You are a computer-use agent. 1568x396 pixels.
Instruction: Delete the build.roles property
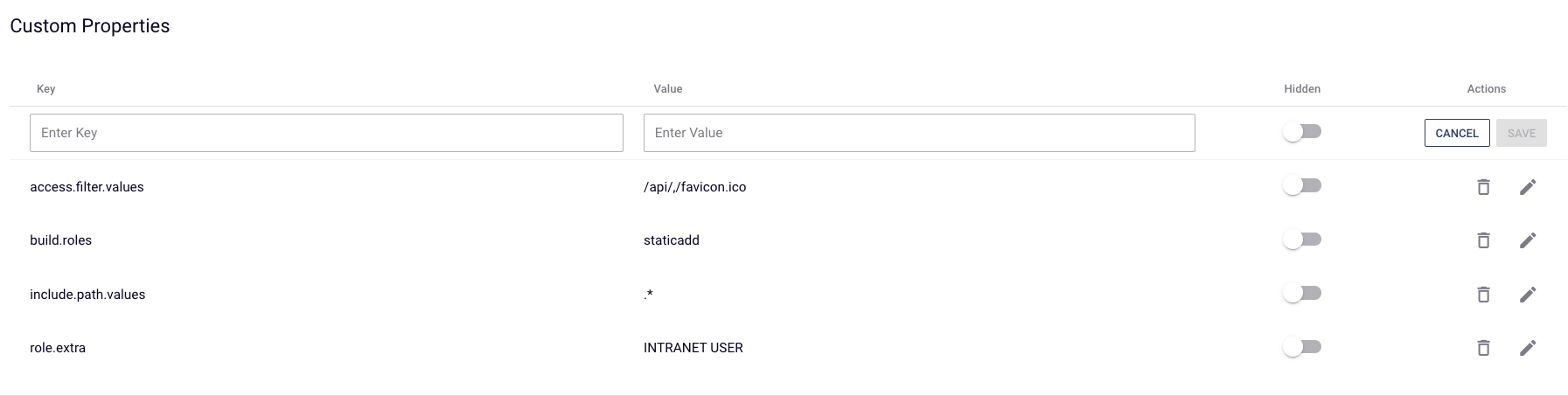1483,240
